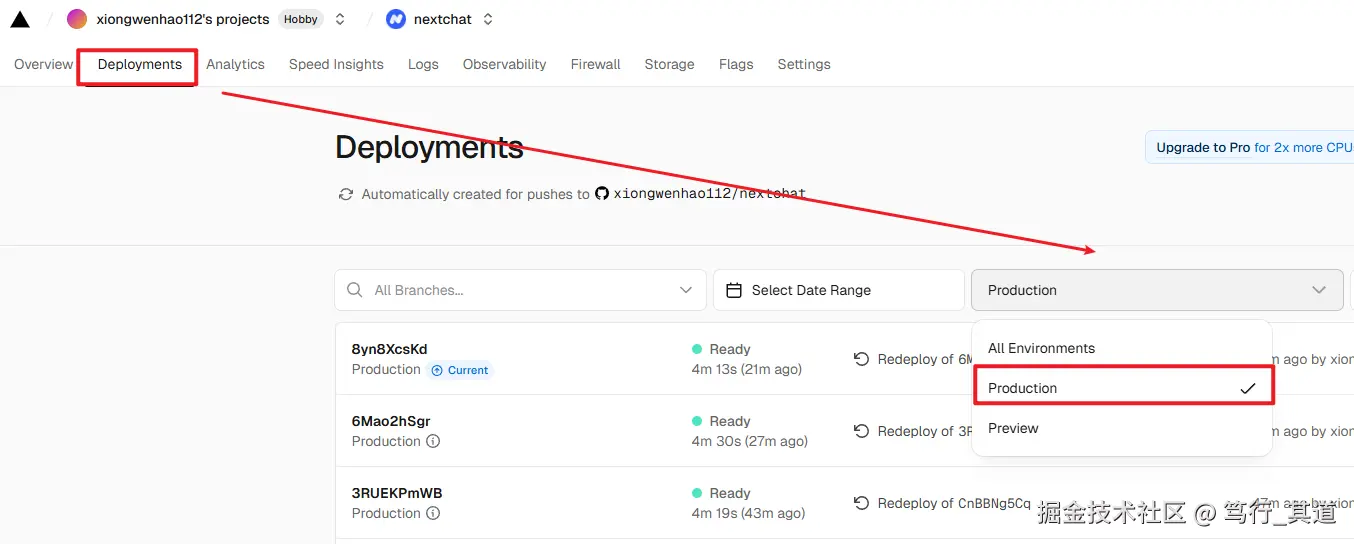Image resolution: width=1354 pixels, height=544 pixels.
Task: Select All Environments option
Action: (x=1041, y=348)
